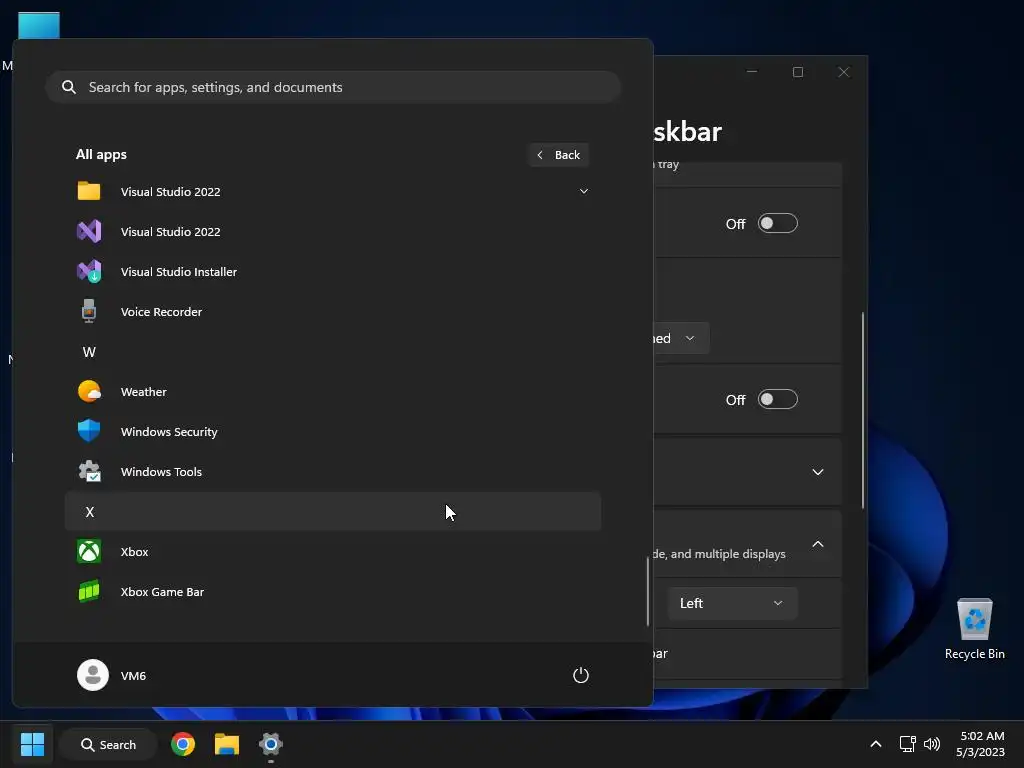This screenshot has width=1024, height=768.
Task: Collapse the multiple displays section chevron
Action: (x=818, y=544)
